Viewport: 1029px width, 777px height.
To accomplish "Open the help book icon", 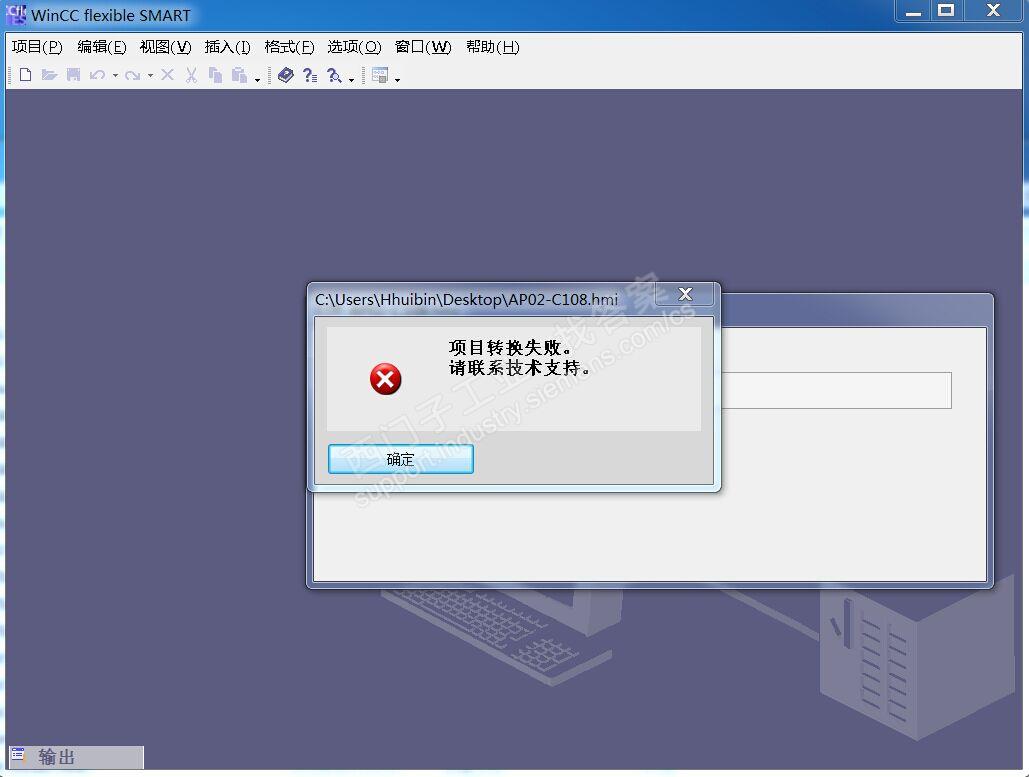I will 285,75.
